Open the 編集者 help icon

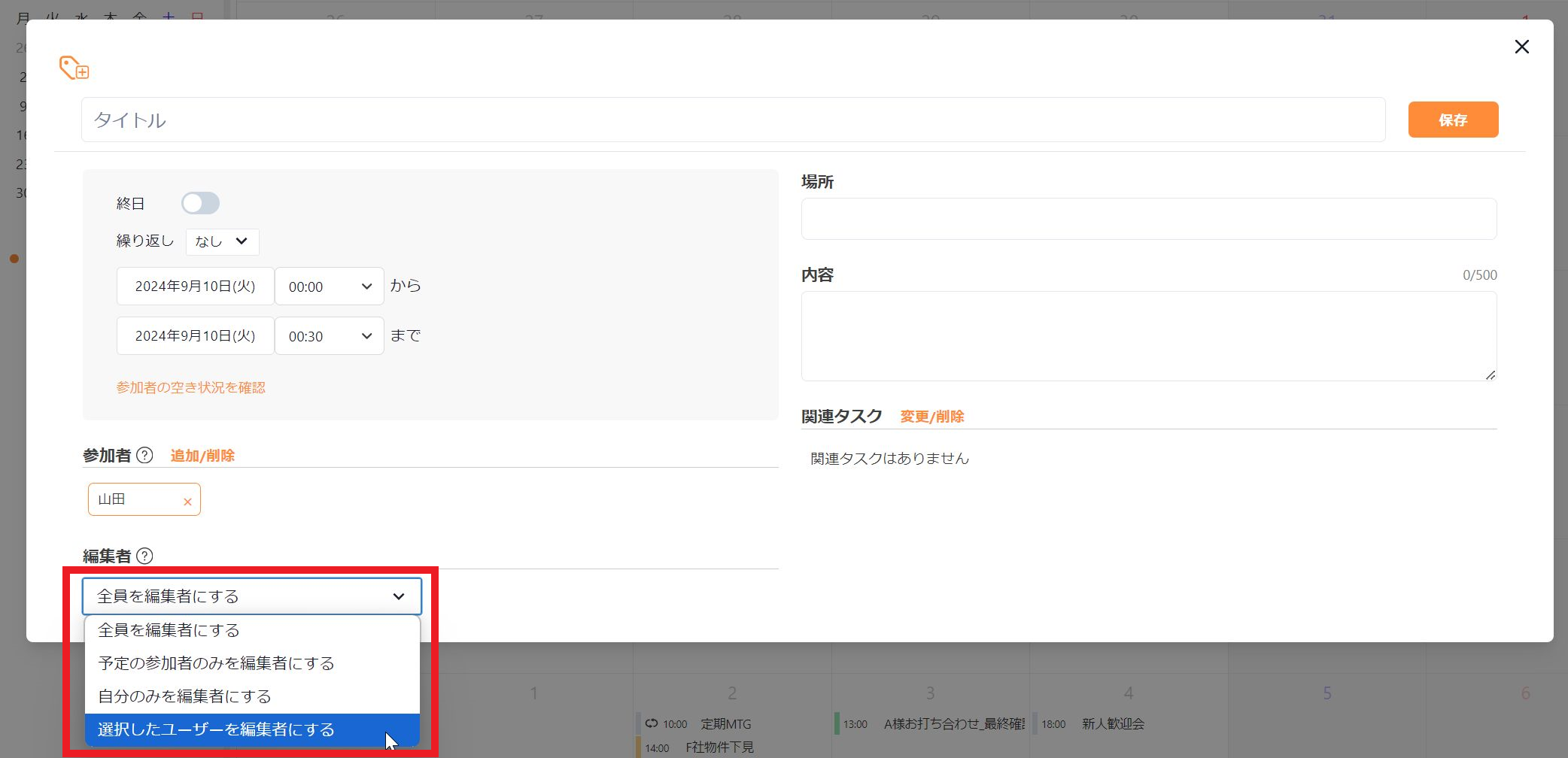[x=146, y=556]
